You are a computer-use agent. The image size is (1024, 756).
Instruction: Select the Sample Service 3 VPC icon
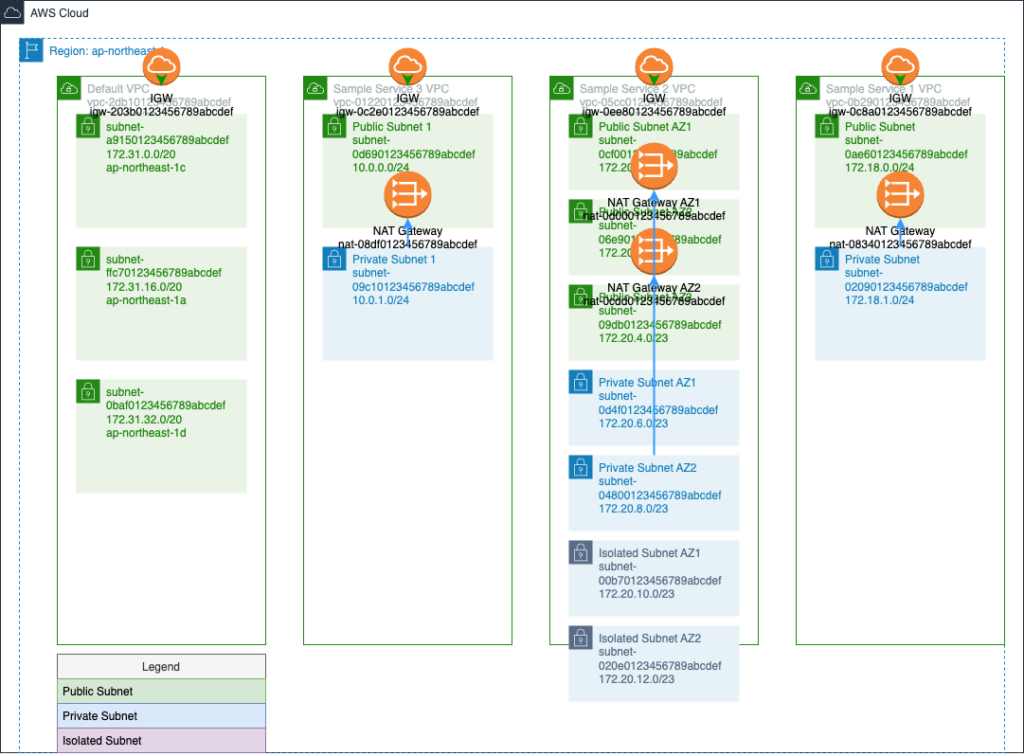(x=315, y=88)
